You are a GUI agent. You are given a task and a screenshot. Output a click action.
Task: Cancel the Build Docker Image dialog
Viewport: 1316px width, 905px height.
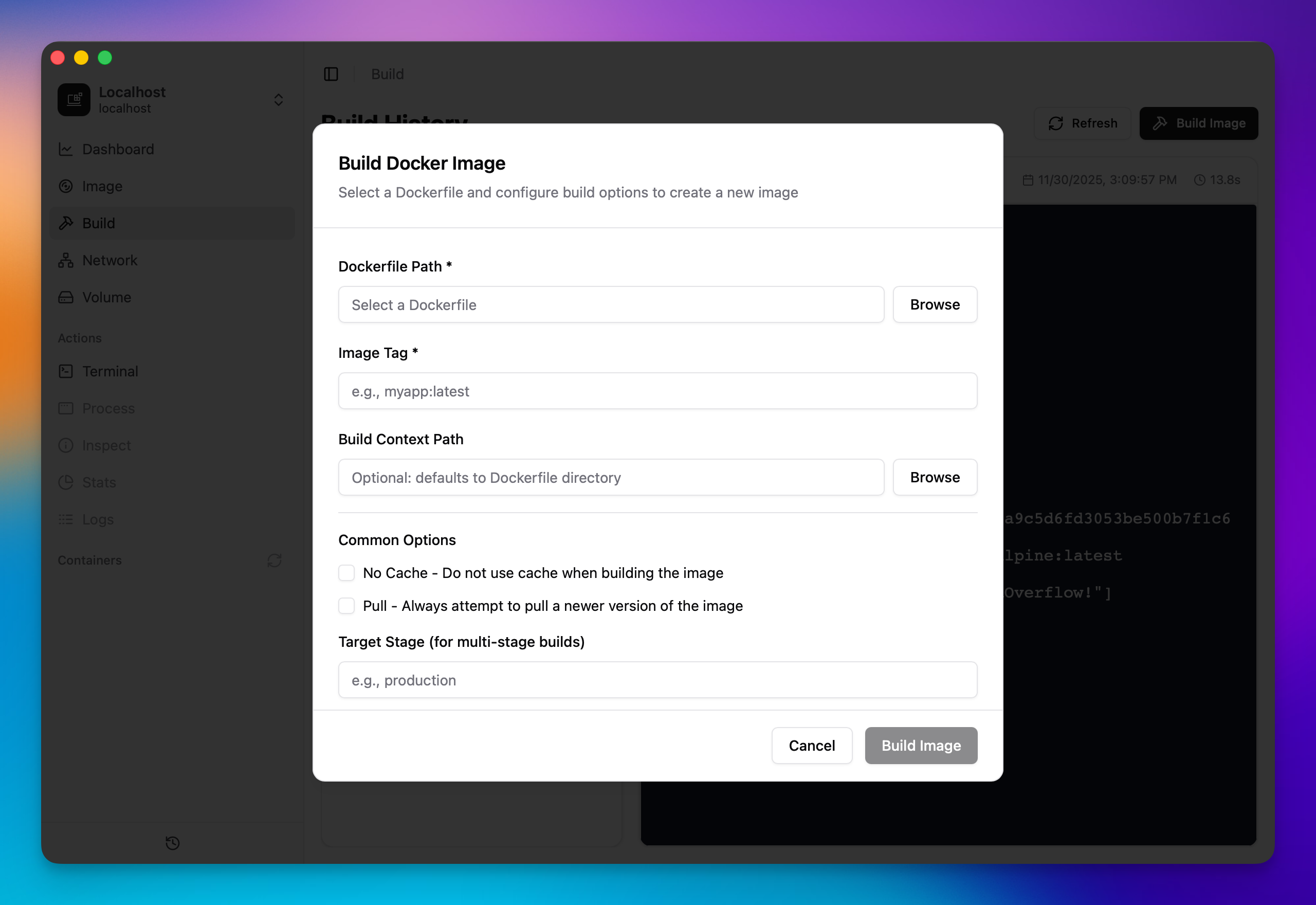pos(812,746)
